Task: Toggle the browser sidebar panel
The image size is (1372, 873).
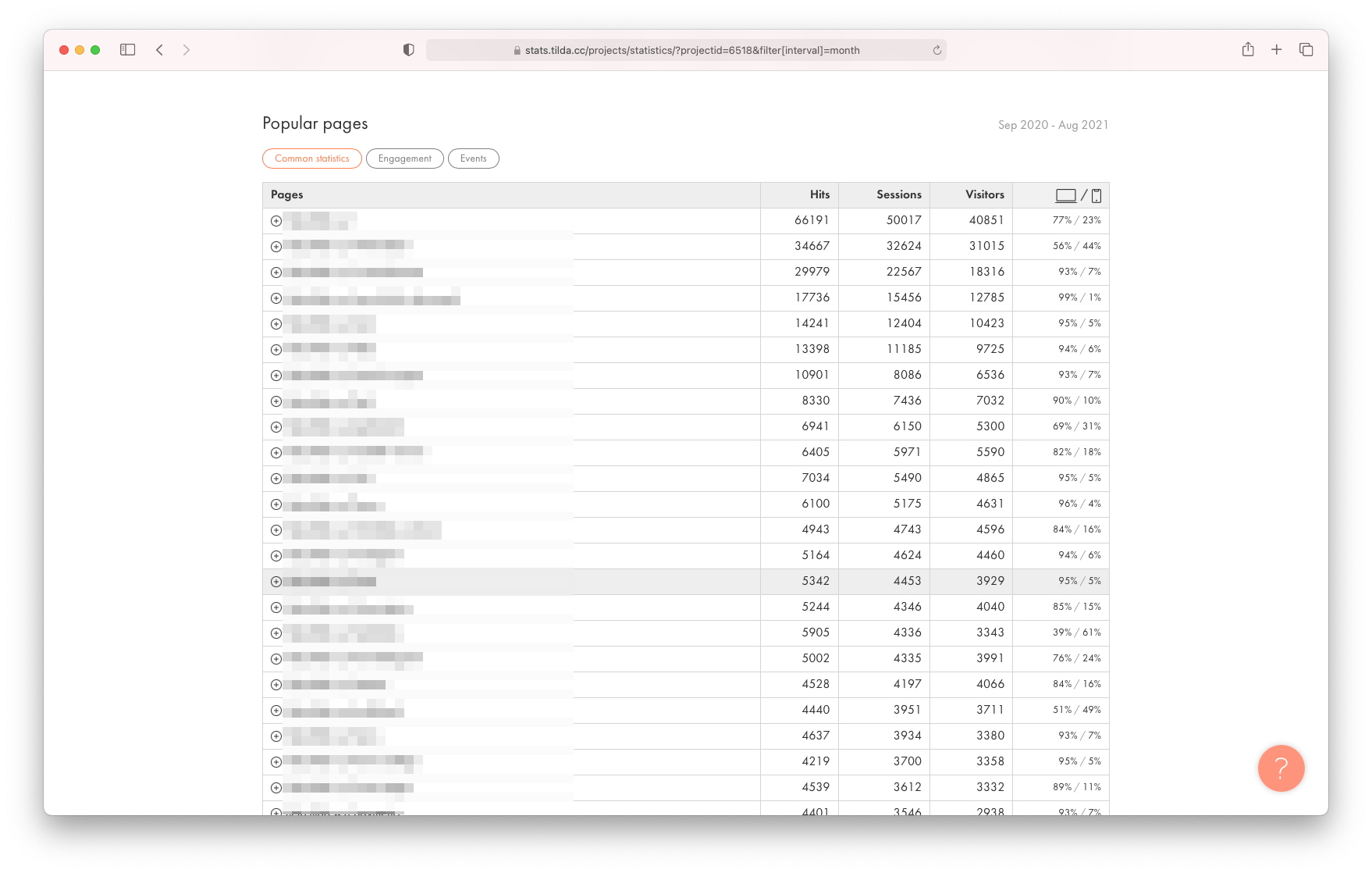Action: (x=127, y=49)
